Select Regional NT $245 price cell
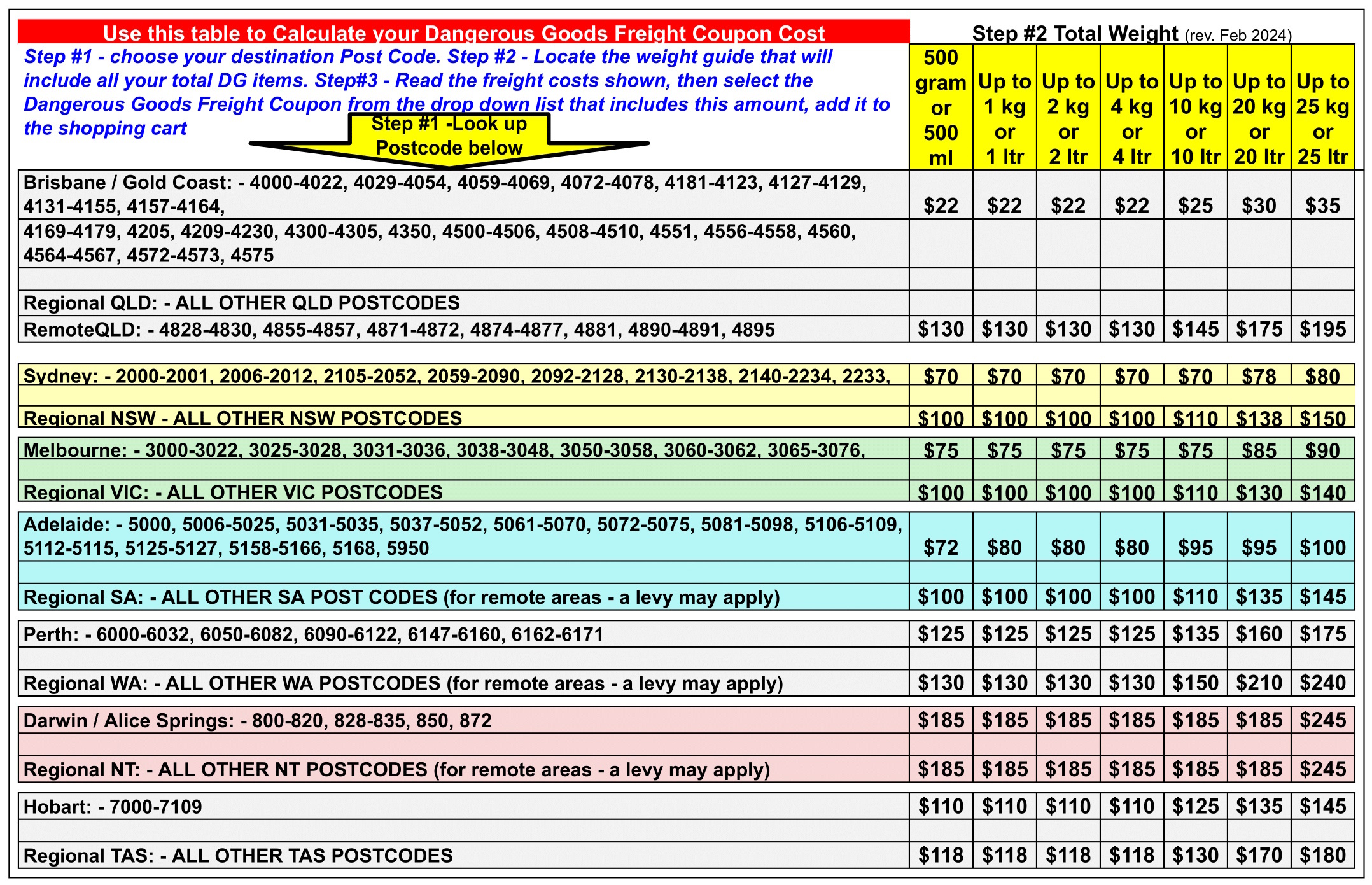 (x=1322, y=770)
